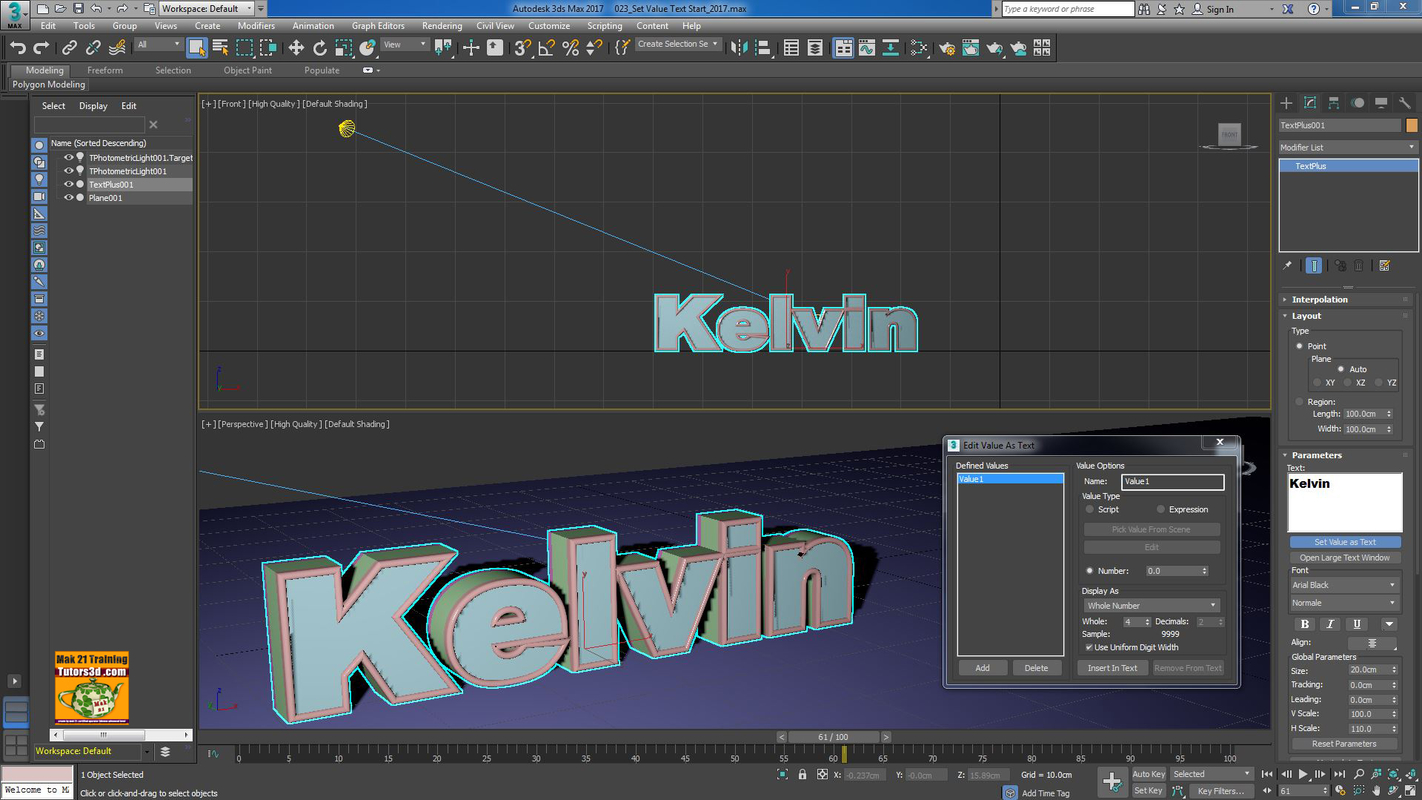1422x800 pixels.
Task: Click the Play Animation button
Action: [x=1303, y=774]
